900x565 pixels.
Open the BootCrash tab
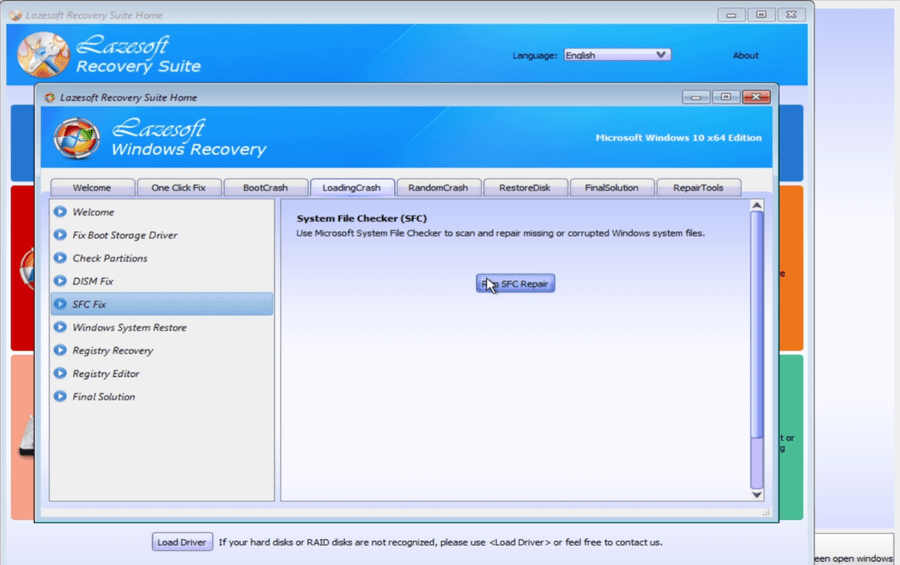(x=265, y=188)
